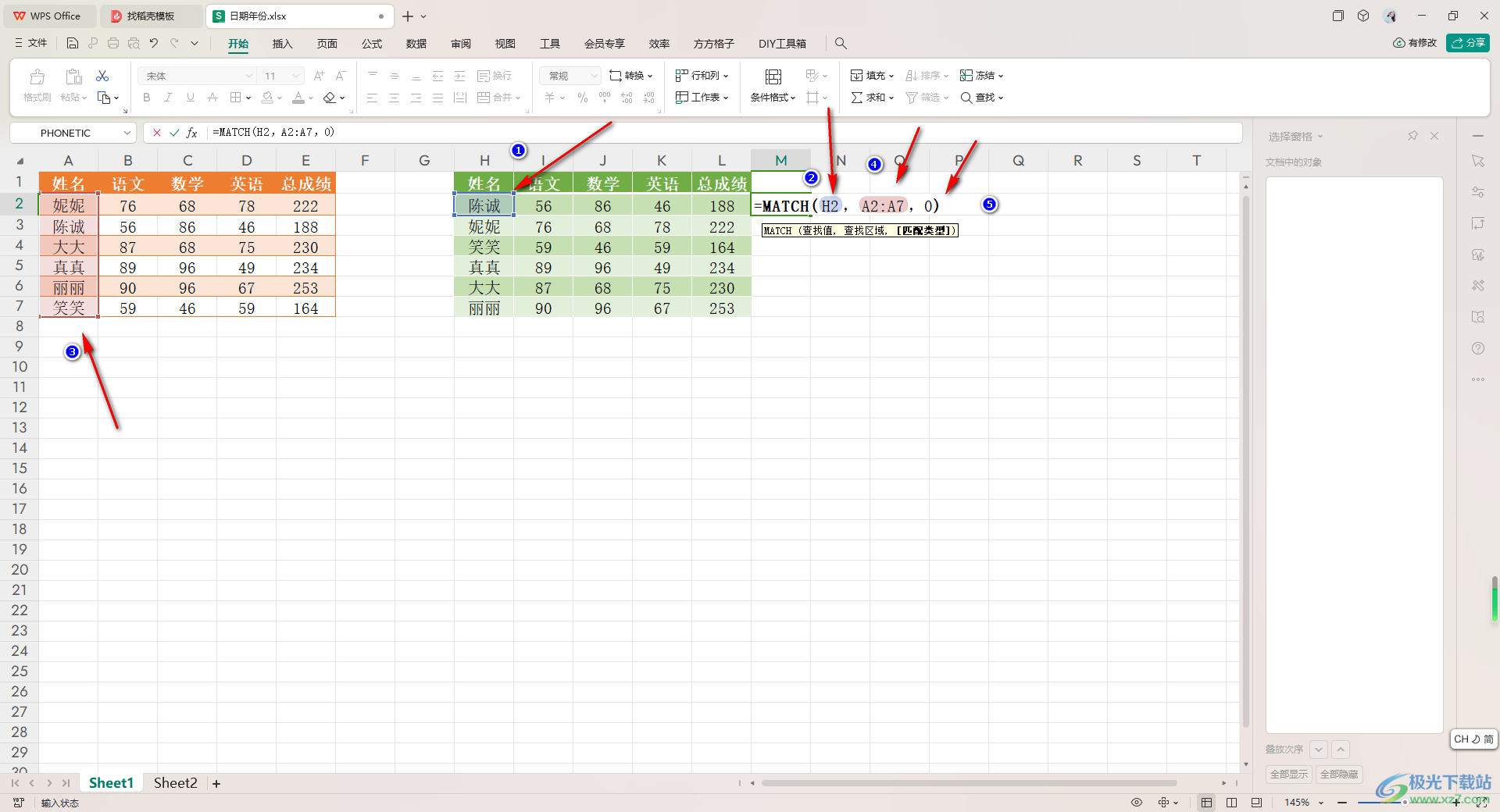
Task: Click the help question mark sidebar icon
Action: click(1478, 348)
